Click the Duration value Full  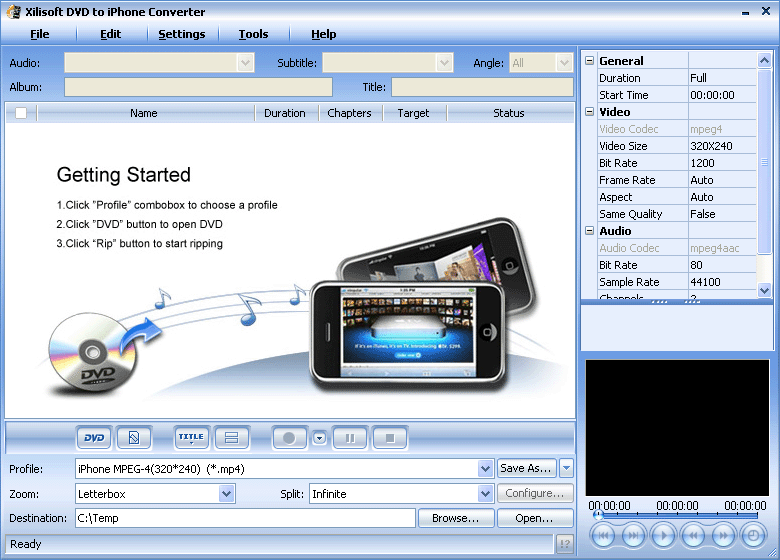coord(722,78)
